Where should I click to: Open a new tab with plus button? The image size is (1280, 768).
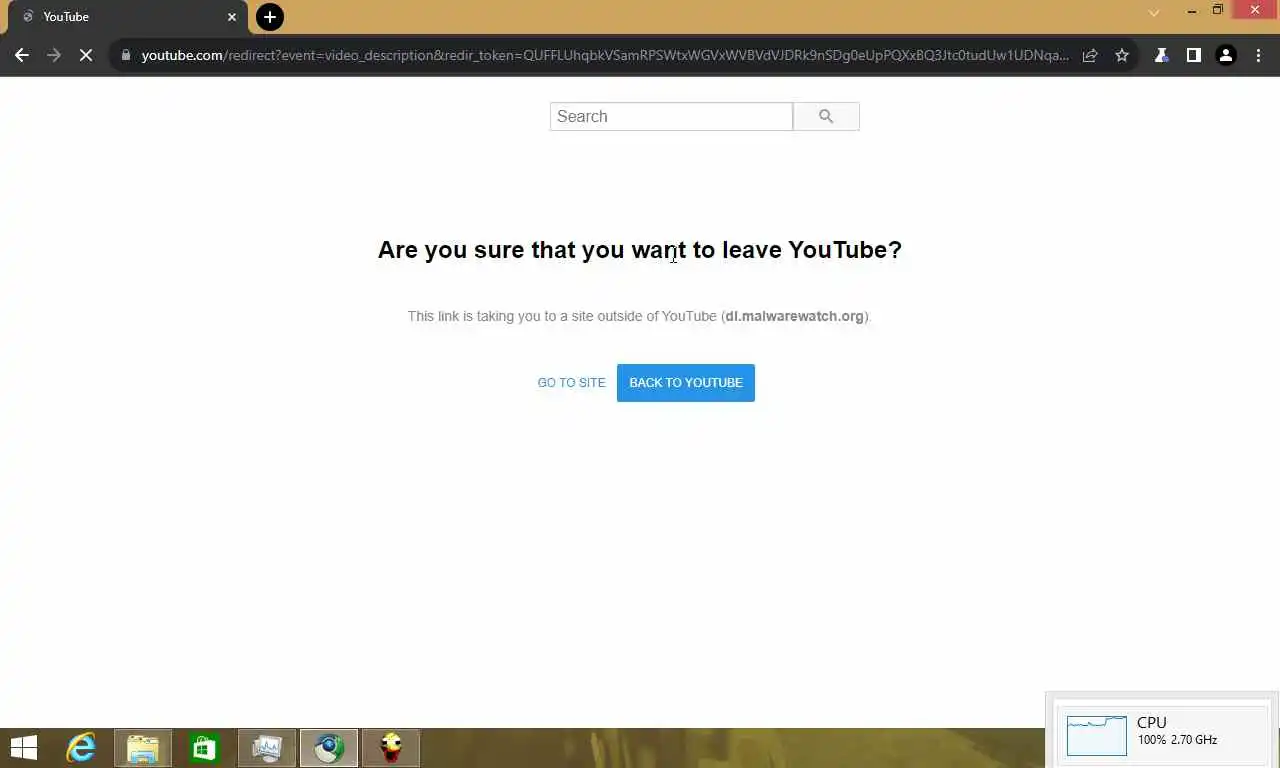[x=269, y=17]
